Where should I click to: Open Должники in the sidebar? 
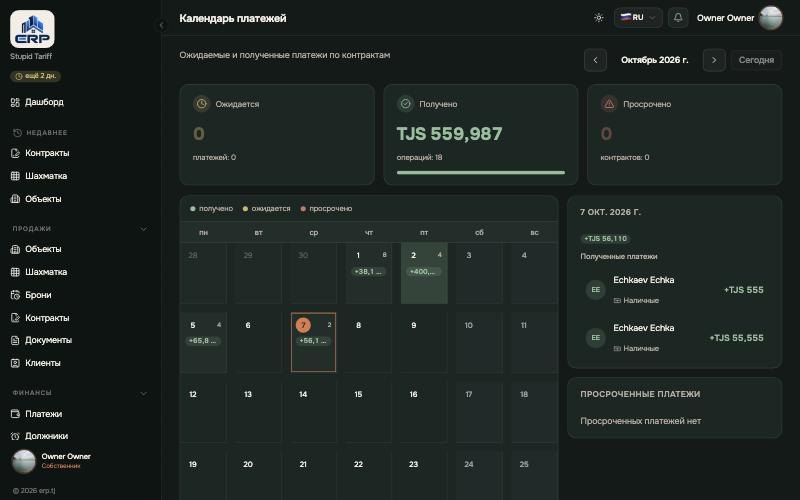tap(46, 436)
